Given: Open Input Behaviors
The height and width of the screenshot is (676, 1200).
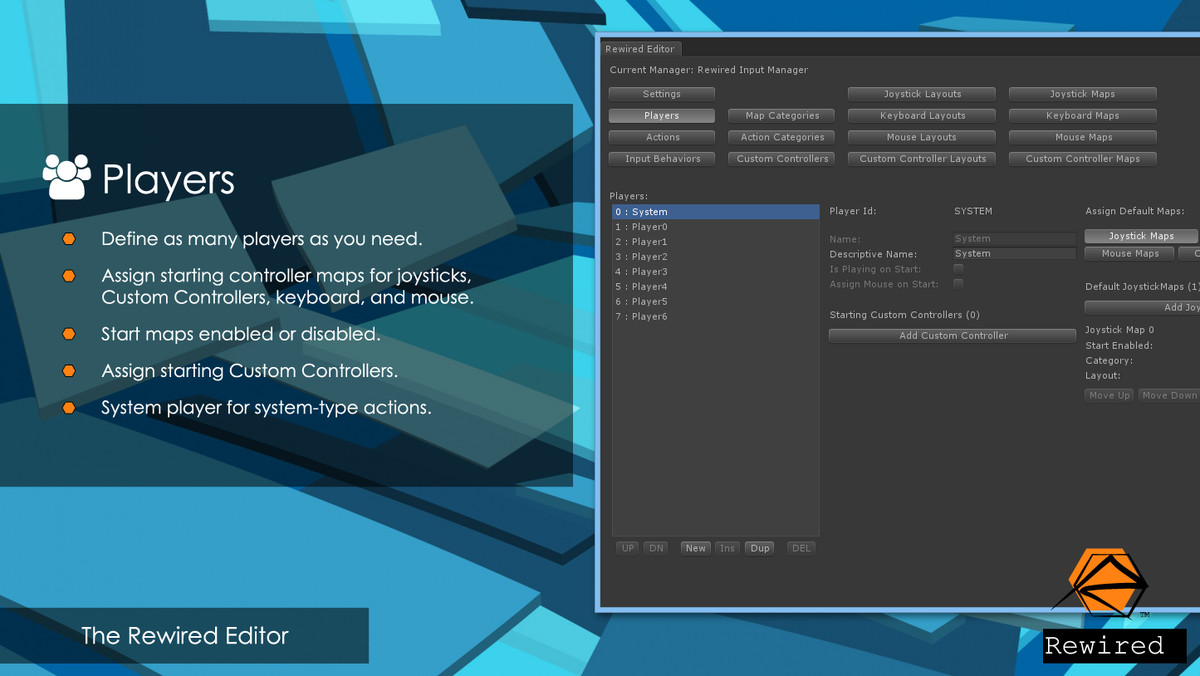Looking at the screenshot, I should click(661, 159).
